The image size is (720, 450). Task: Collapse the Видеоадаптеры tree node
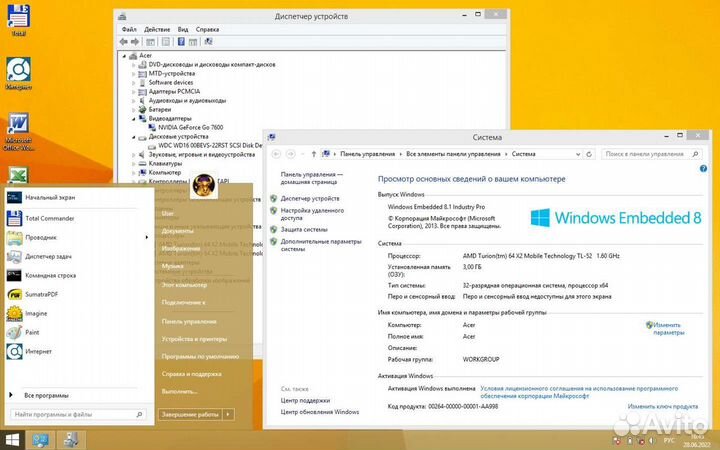click(134, 118)
